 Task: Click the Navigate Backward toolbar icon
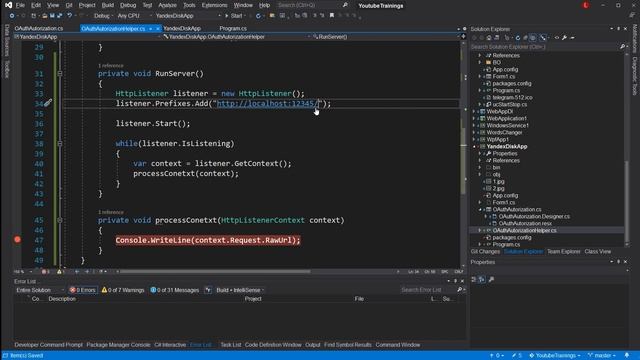click(x=12, y=16)
